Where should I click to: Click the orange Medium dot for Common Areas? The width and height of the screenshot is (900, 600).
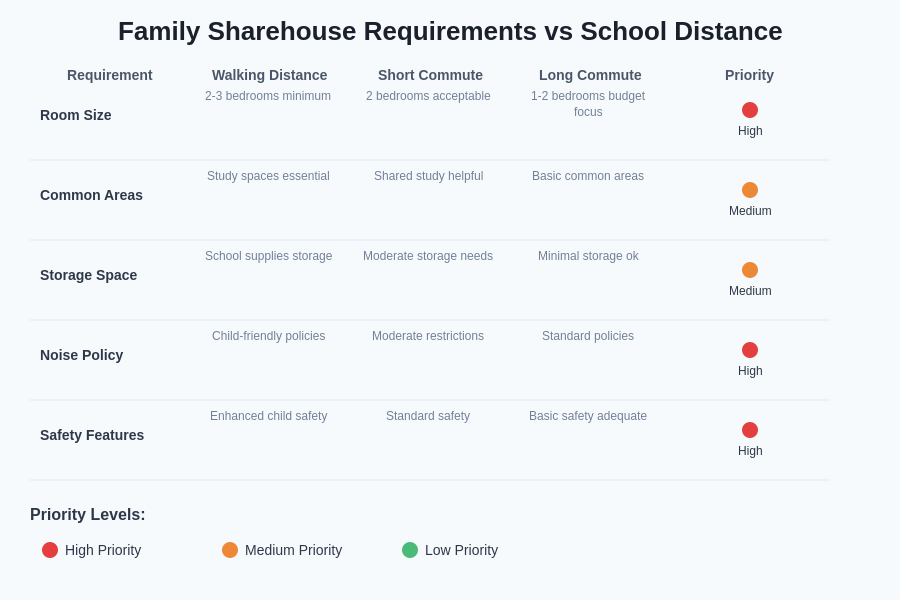[750, 190]
